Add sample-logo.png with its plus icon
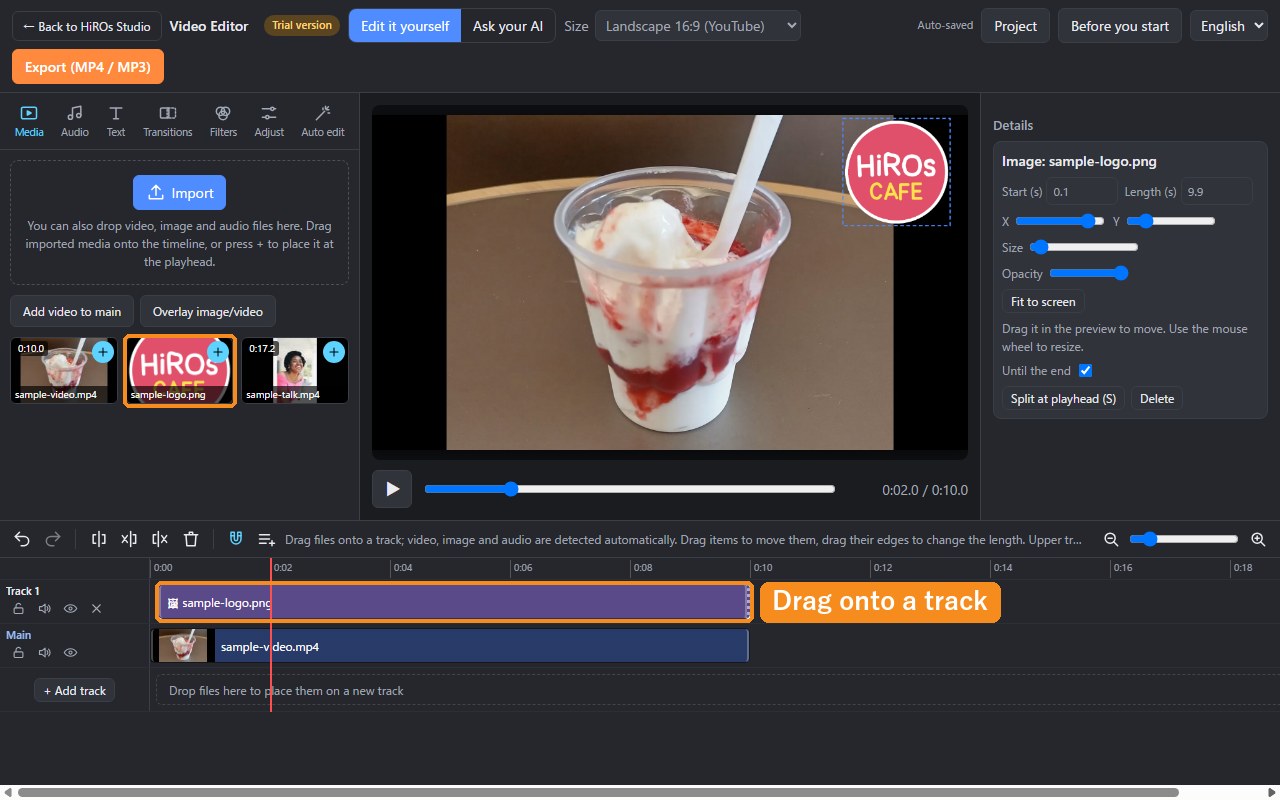This screenshot has height=800, width=1280. coord(218,352)
